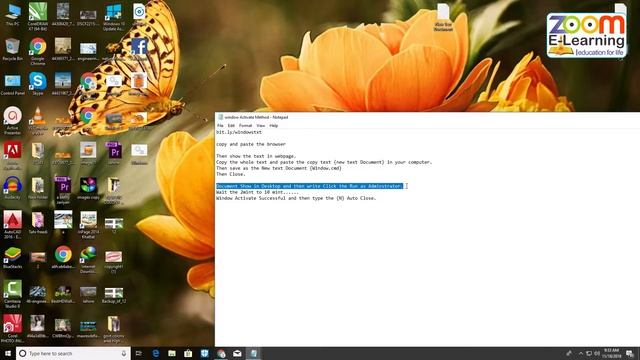Open Notepad's View menu
The width and height of the screenshot is (640, 360).
pyautogui.click(x=260, y=126)
